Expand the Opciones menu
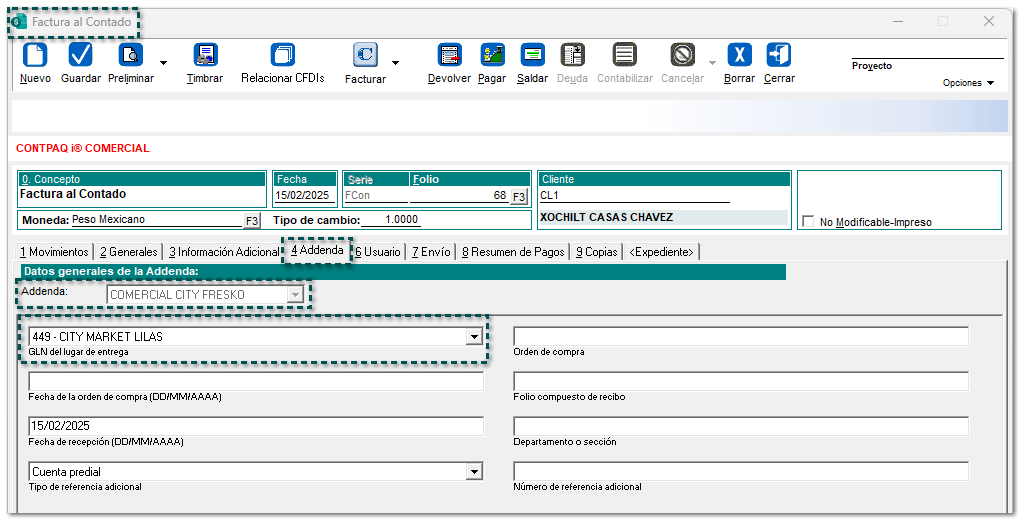The image size is (1022, 522). coord(968,83)
